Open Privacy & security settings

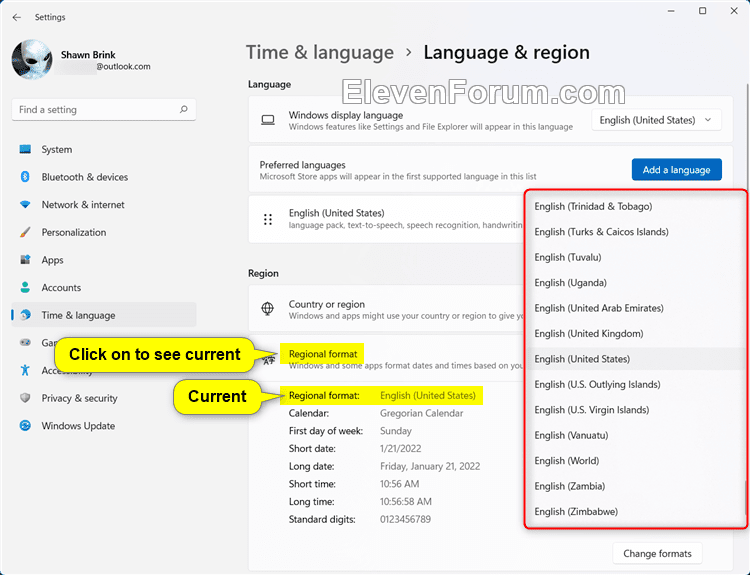click(104, 398)
